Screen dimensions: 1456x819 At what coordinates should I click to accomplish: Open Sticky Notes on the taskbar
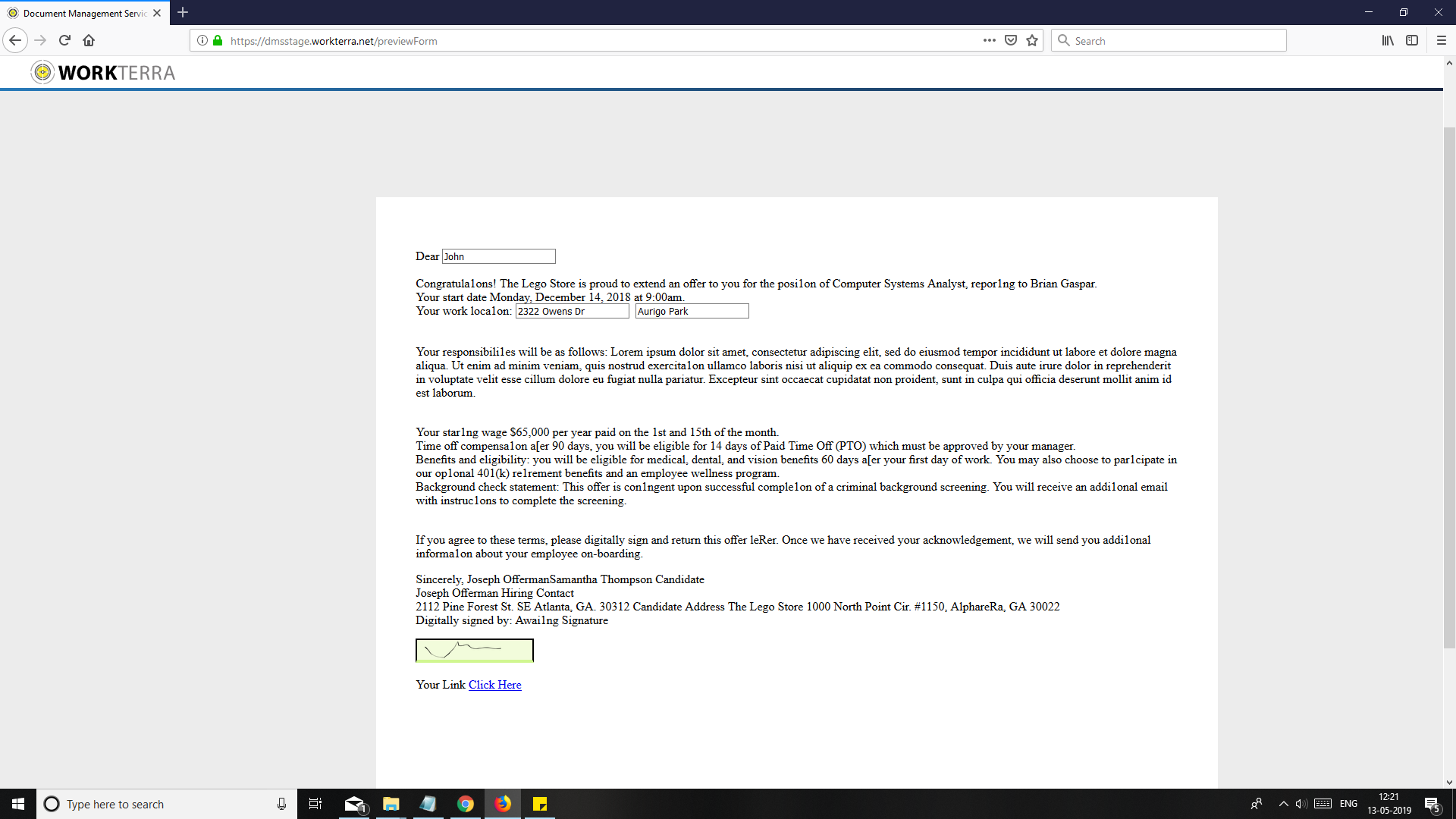[x=540, y=804]
